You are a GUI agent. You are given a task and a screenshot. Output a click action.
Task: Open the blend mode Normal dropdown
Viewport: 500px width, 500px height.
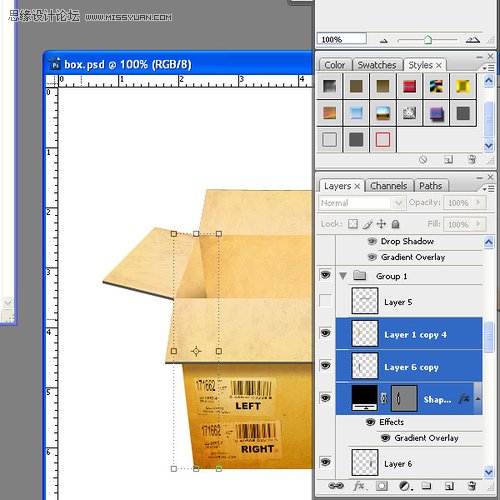point(362,203)
